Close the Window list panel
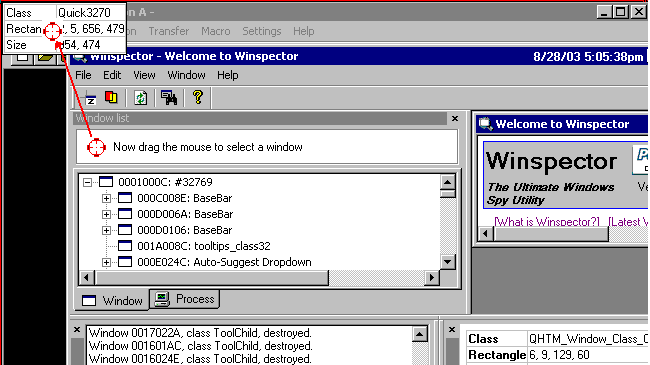650x365 pixels. [455, 119]
